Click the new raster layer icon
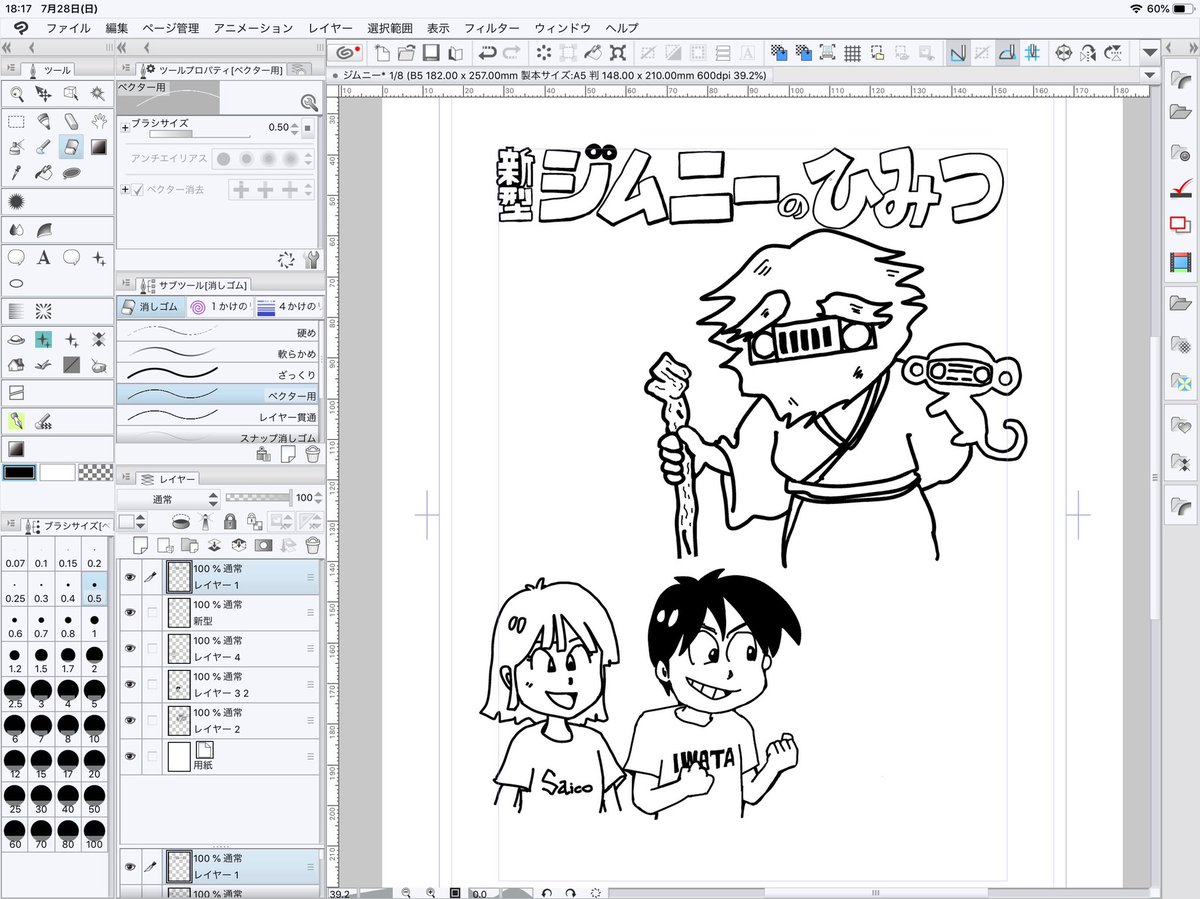 (x=141, y=545)
